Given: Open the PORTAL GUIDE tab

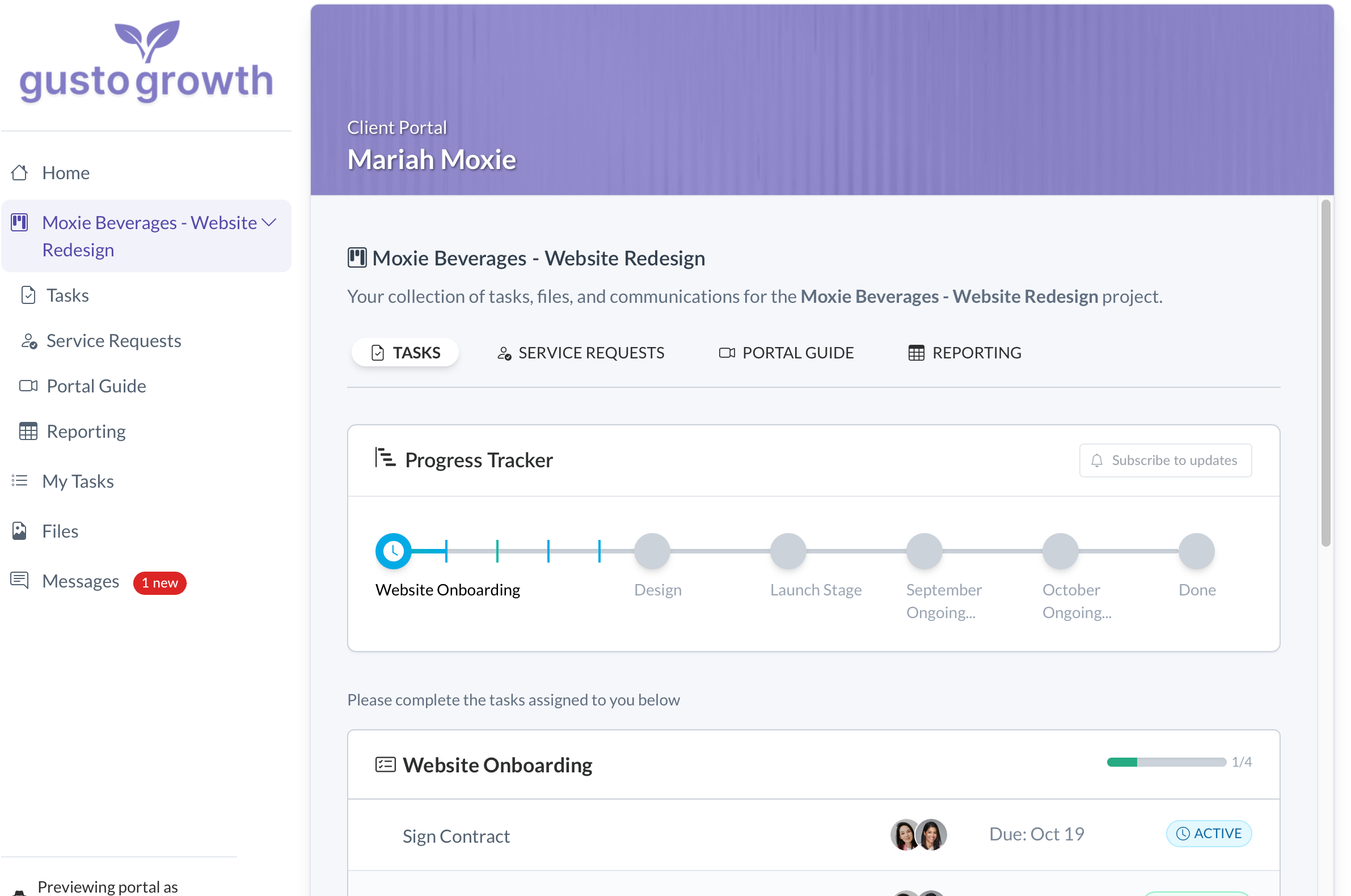Looking at the screenshot, I should 786,353.
